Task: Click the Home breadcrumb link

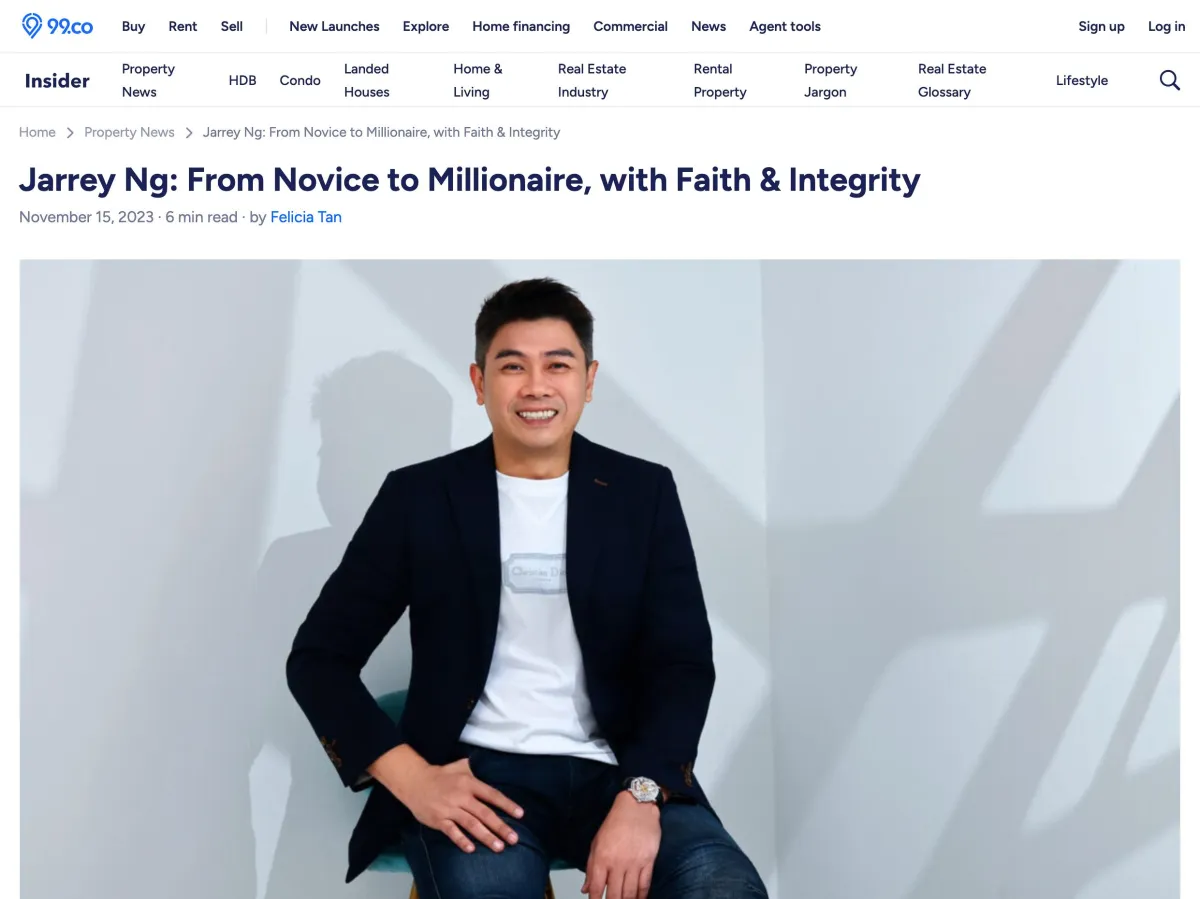Action: pos(37,132)
